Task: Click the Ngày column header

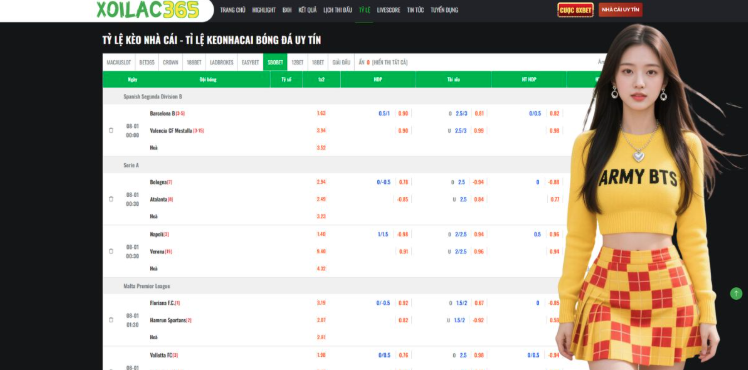Action: tap(132, 80)
